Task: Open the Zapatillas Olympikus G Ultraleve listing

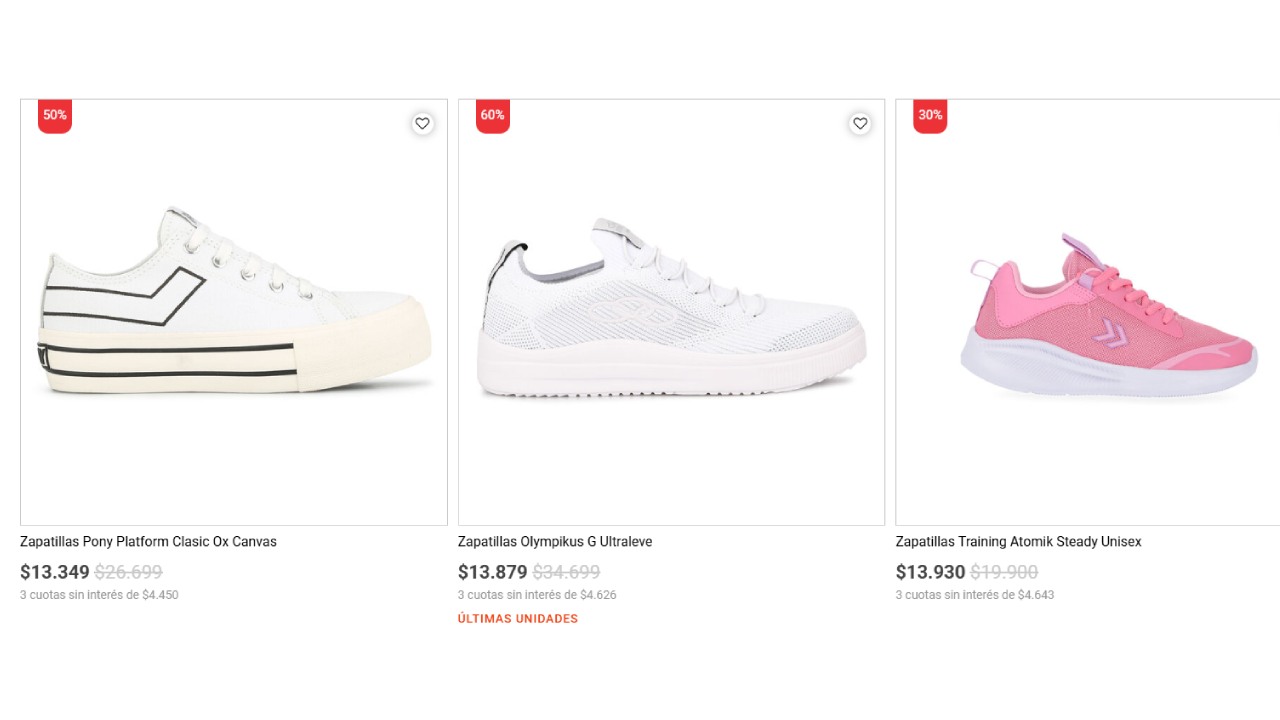Action: (554, 541)
